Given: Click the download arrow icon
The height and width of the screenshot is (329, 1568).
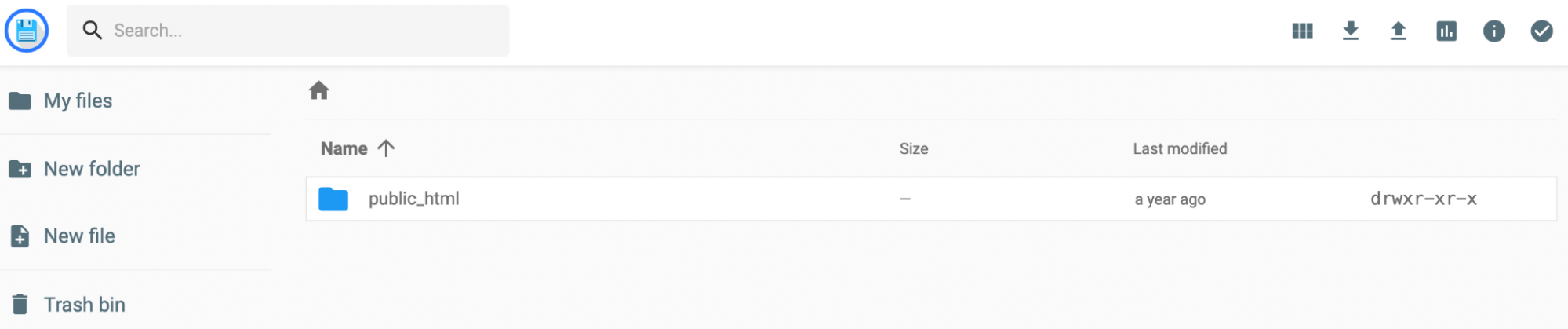Looking at the screenshot, I should click(x=1350, y=31).
